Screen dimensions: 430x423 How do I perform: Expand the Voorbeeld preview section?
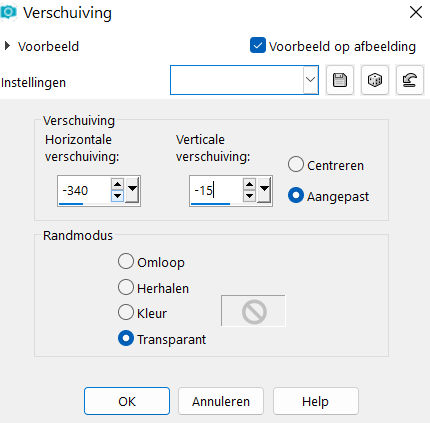[x=7, y=46]
